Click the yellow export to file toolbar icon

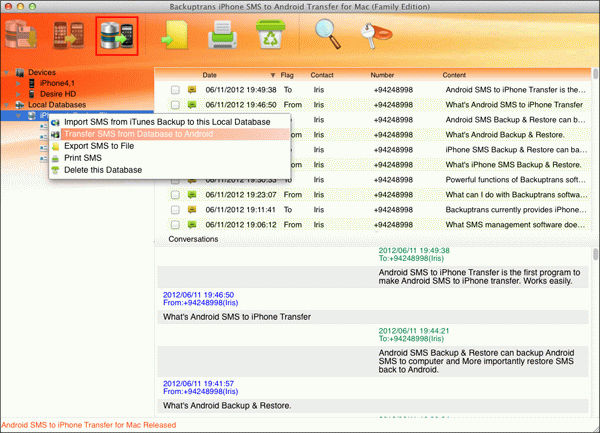pyautogui.click(x=175, y=36)
